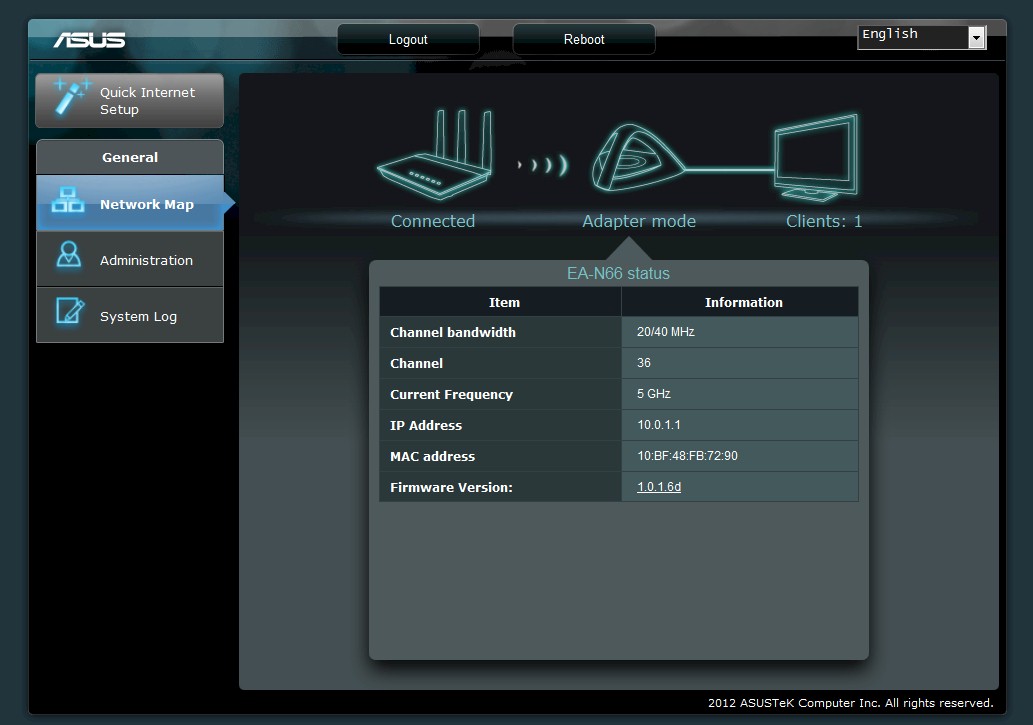Screen dimensions: 1033x725
Task: Open the English language dropdown
Action: point(922,37)
